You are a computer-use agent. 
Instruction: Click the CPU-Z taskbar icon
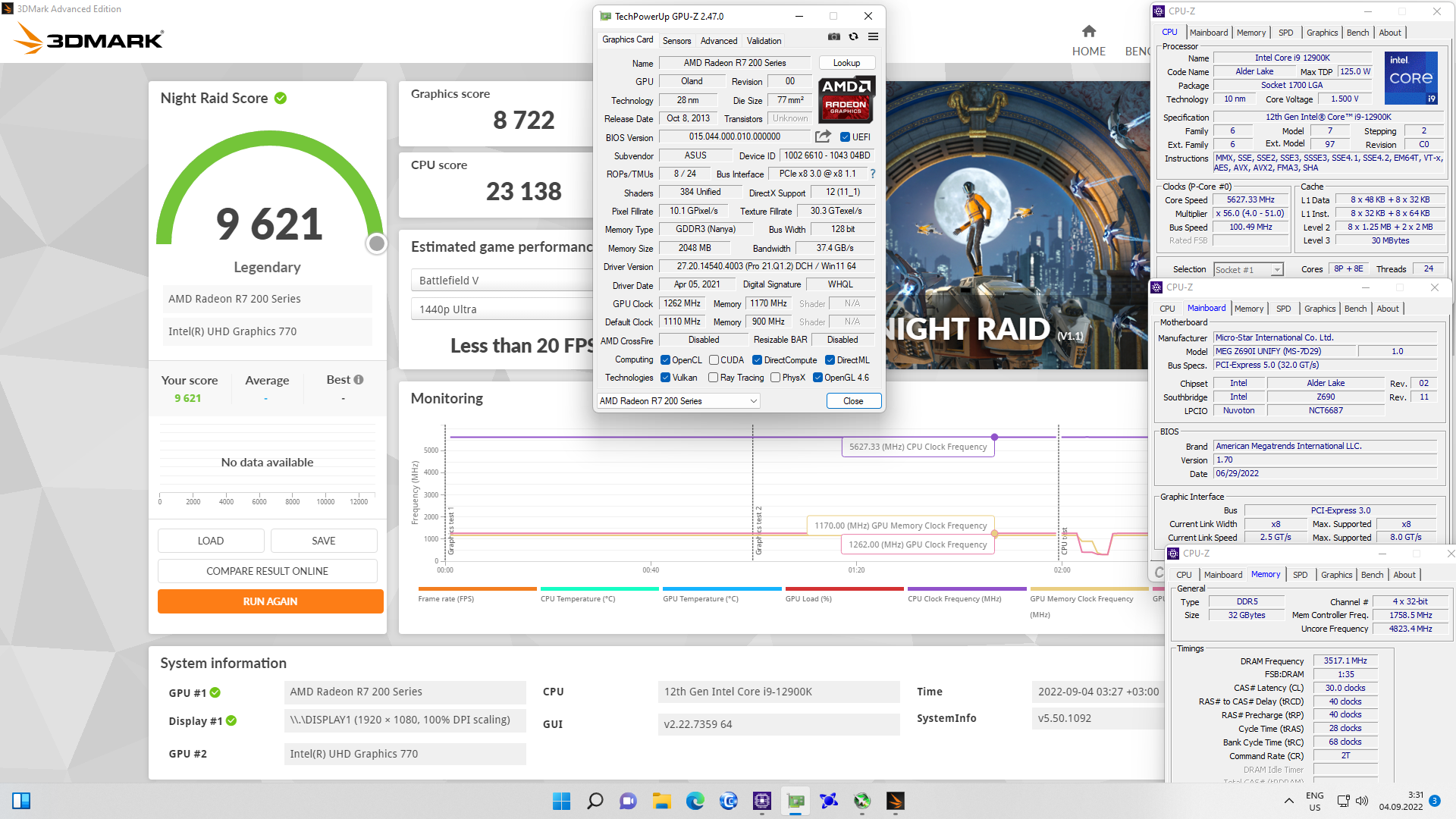(x=762, y=801)
